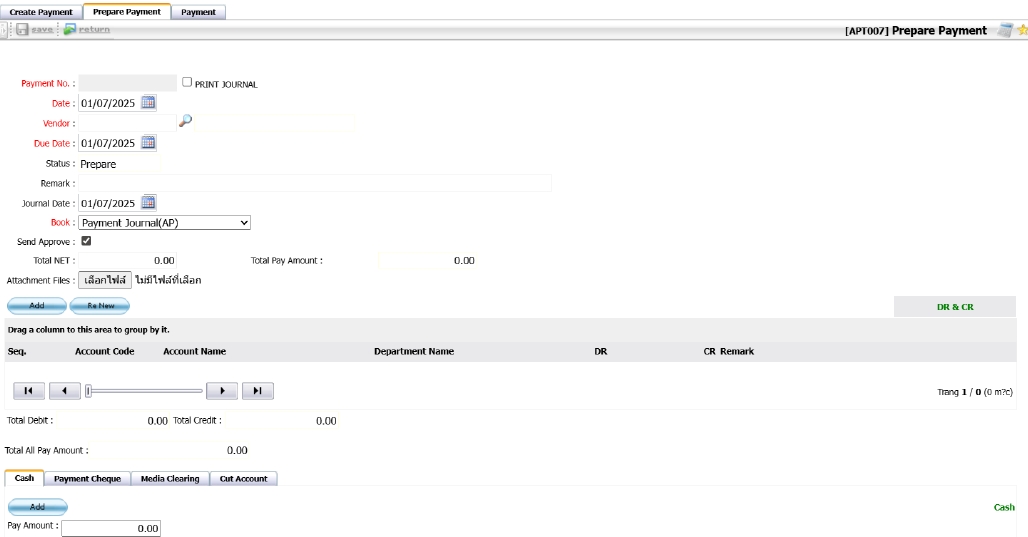Screen dimensions: 1028x537
Task: Open the Payment Cheque tab
Action: [87, 478]
